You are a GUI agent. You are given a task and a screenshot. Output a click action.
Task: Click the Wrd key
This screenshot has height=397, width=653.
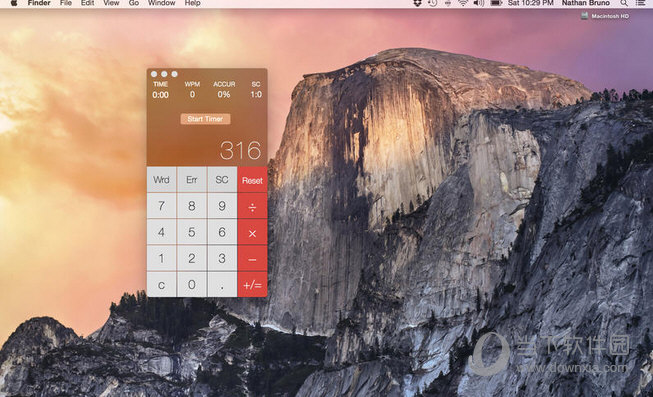coord(162,180)
